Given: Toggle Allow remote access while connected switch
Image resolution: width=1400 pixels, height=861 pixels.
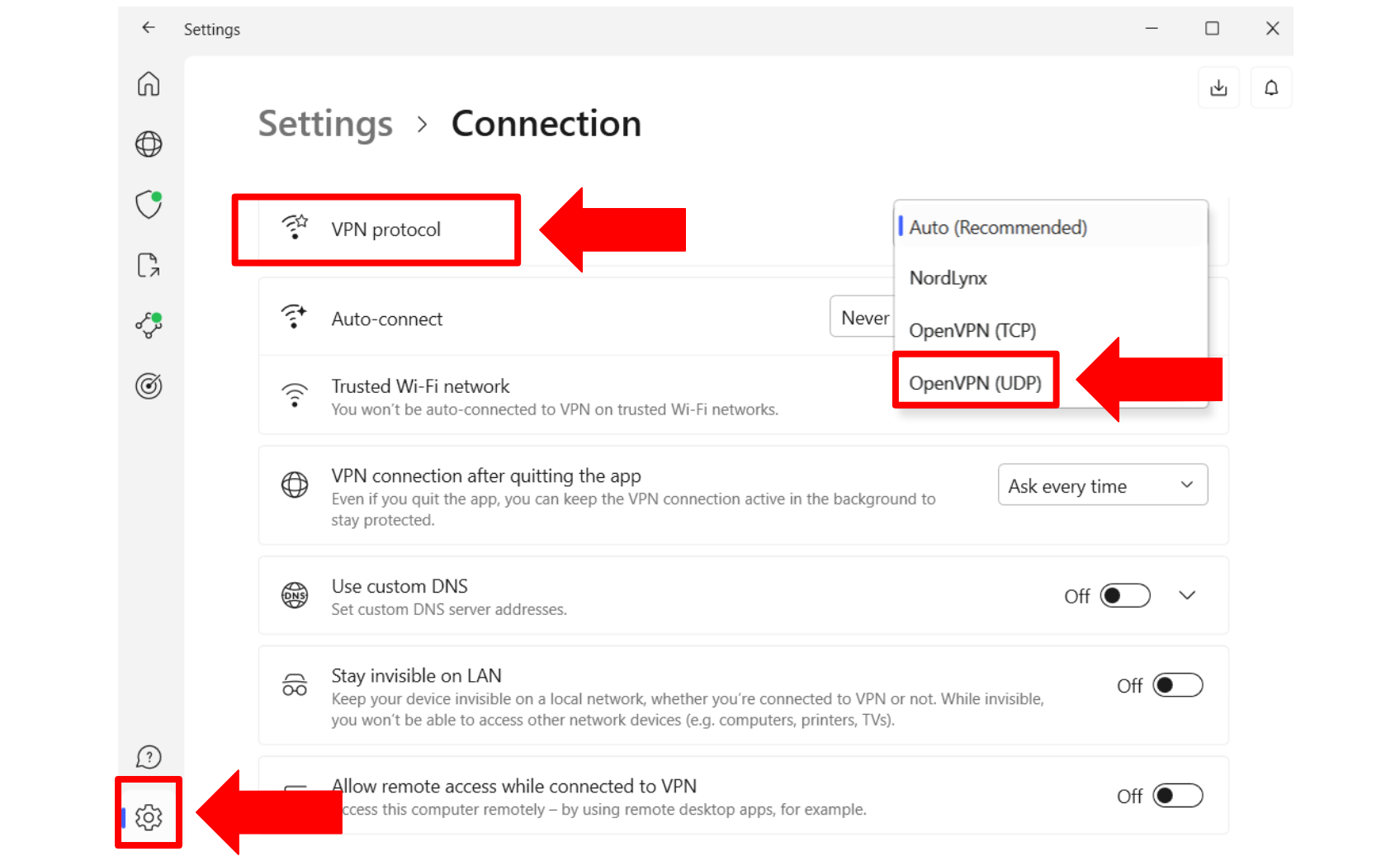Looking at the screenshot, I should click(1178, 796).
